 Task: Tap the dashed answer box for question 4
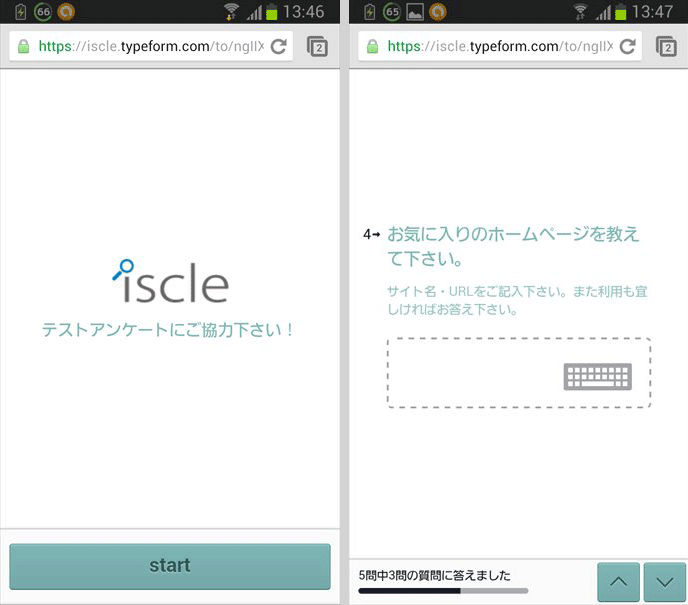coord(519,373)
